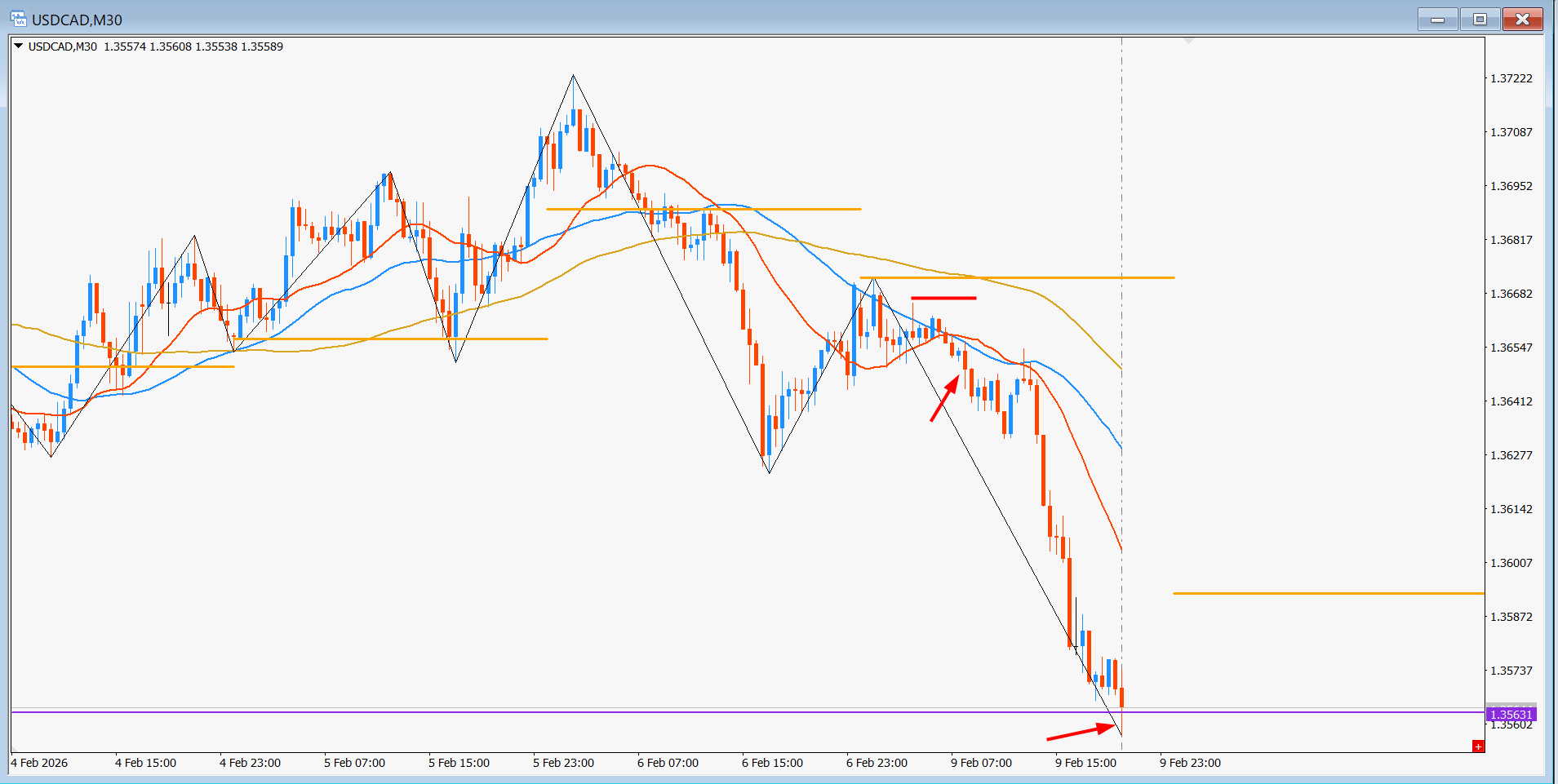Image resolution: width=1558 pixels, height=784 pixels.
Task: Click price axis label 1.36952
Action: (x=1511, y=186)
